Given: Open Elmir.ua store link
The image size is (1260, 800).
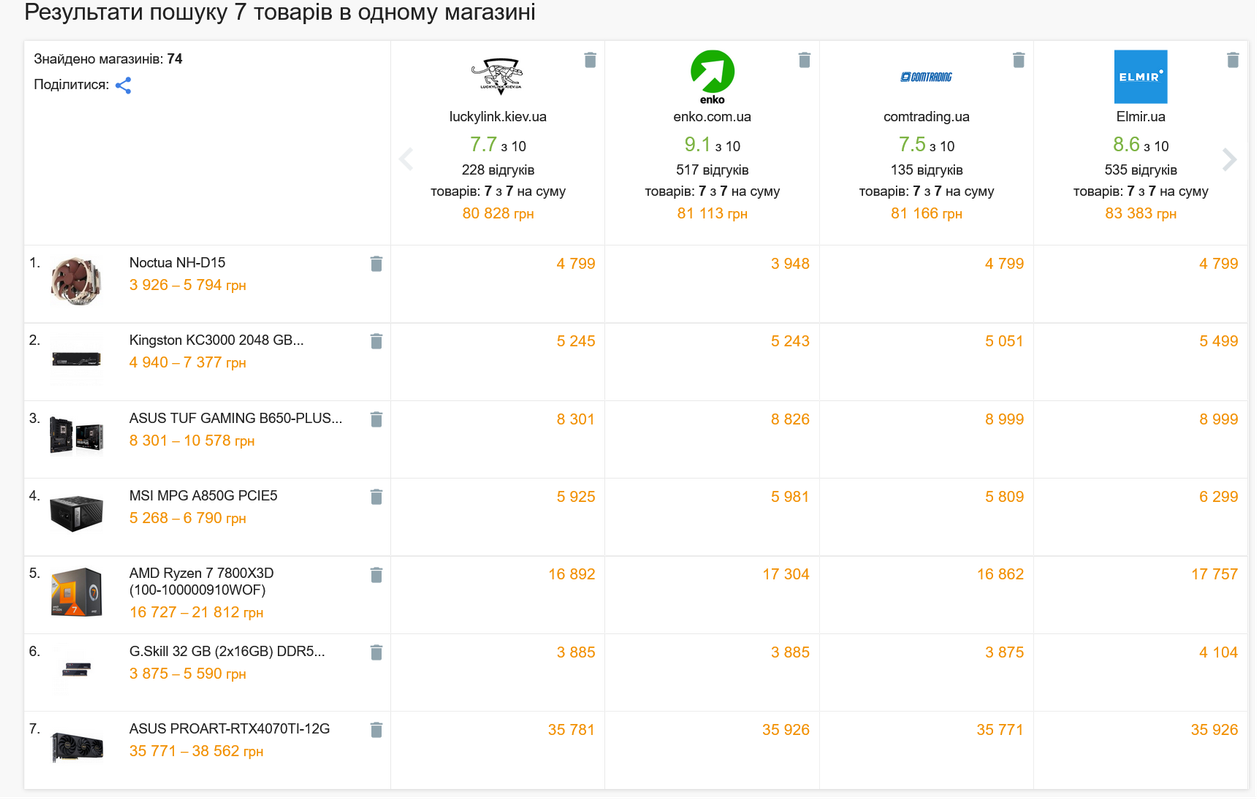Looking at the screenshot, I should pos(1141,117).
